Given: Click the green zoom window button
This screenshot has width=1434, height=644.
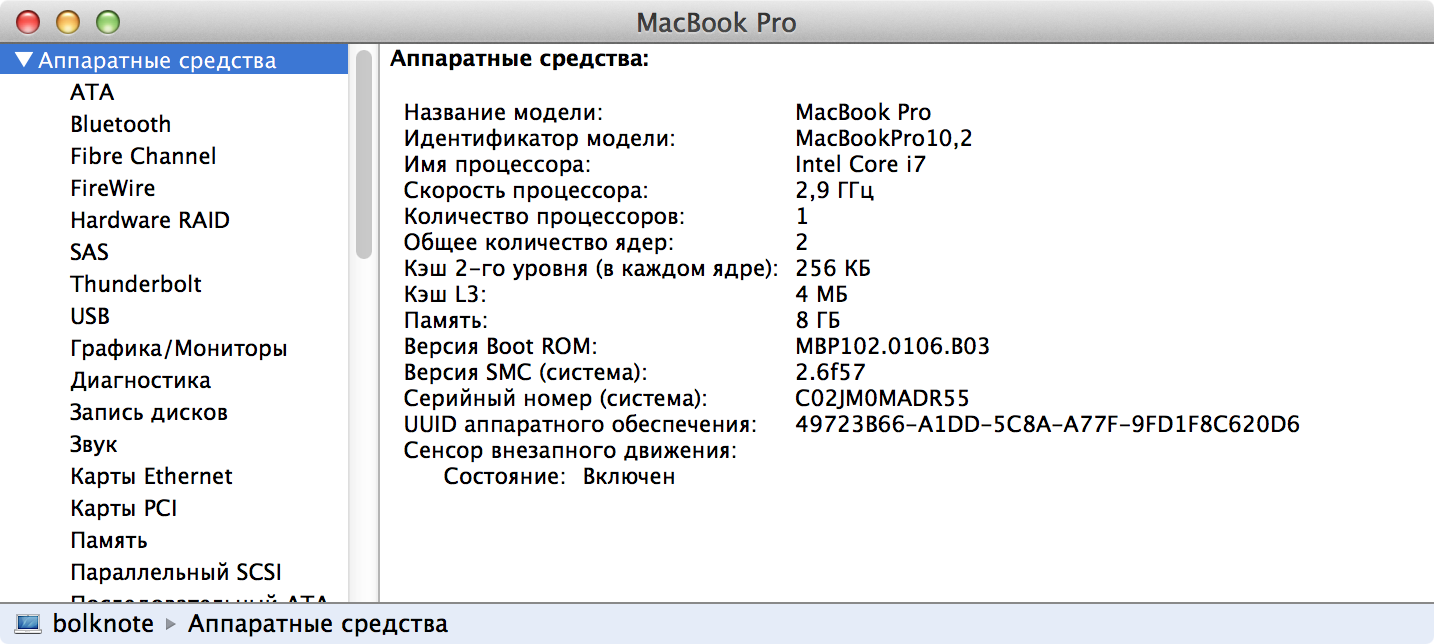Looking at the screenshot, I should point(106,21).
